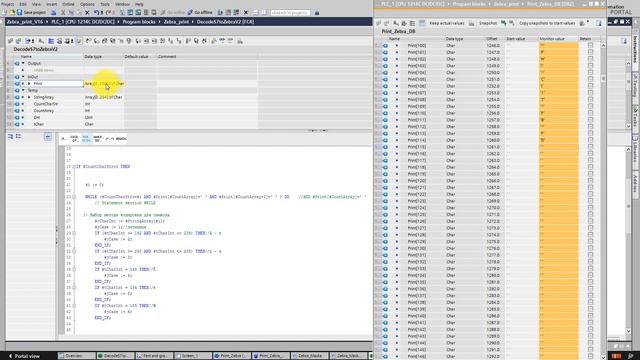Toggle Retain checkbox for Print[145]
Viewport: 640px width, 360px height.
(x=591, y=350)
